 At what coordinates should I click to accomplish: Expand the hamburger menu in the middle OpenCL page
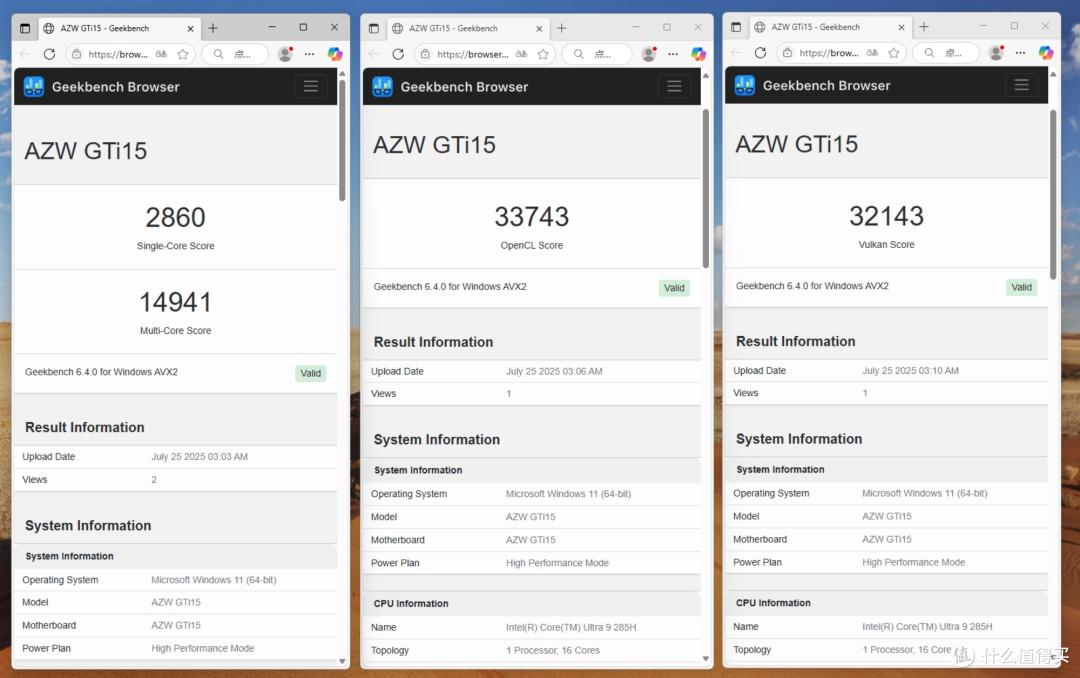click(x=674, y=86)
